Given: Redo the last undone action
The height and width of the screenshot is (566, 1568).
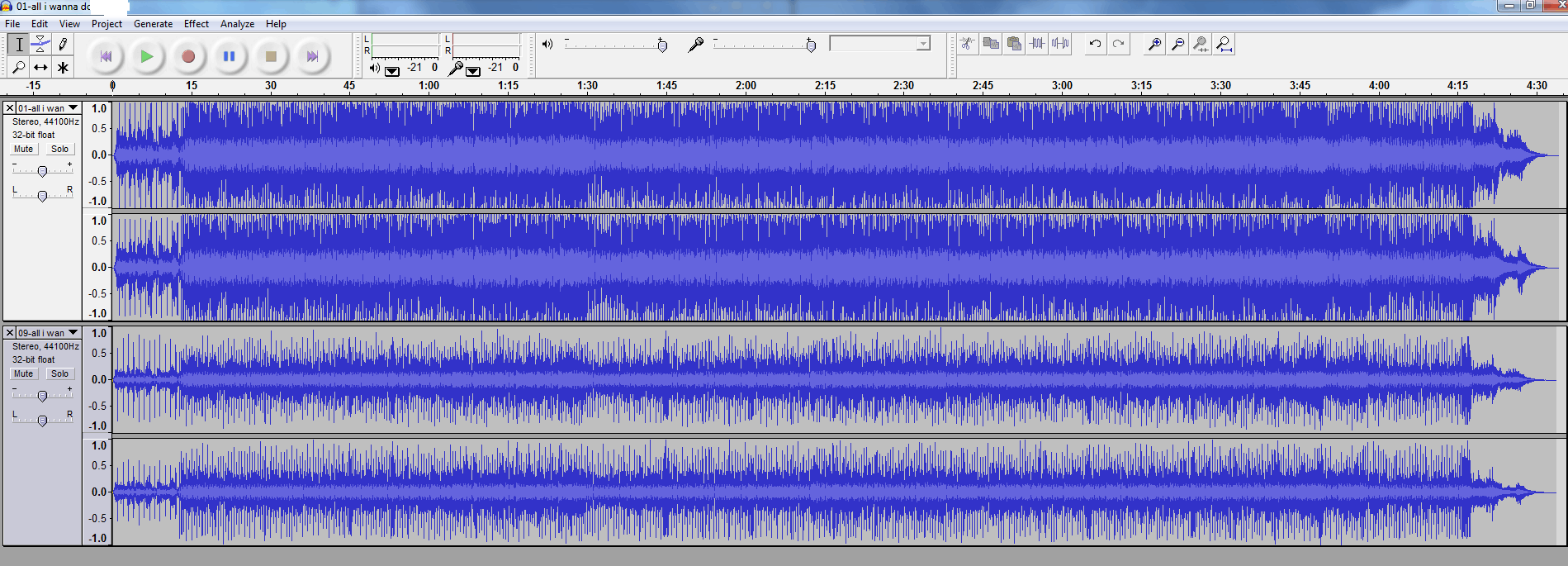Looking at the screenshot, I should (1119, 44).
